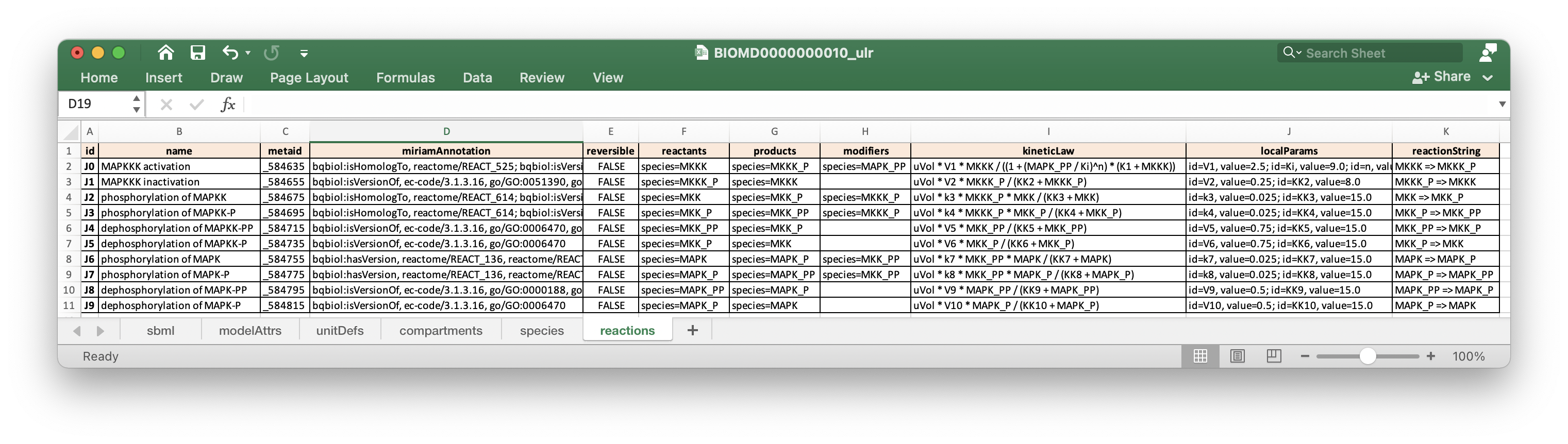
Task: Switch to Page Break Preview icon
Action: 1273,356
